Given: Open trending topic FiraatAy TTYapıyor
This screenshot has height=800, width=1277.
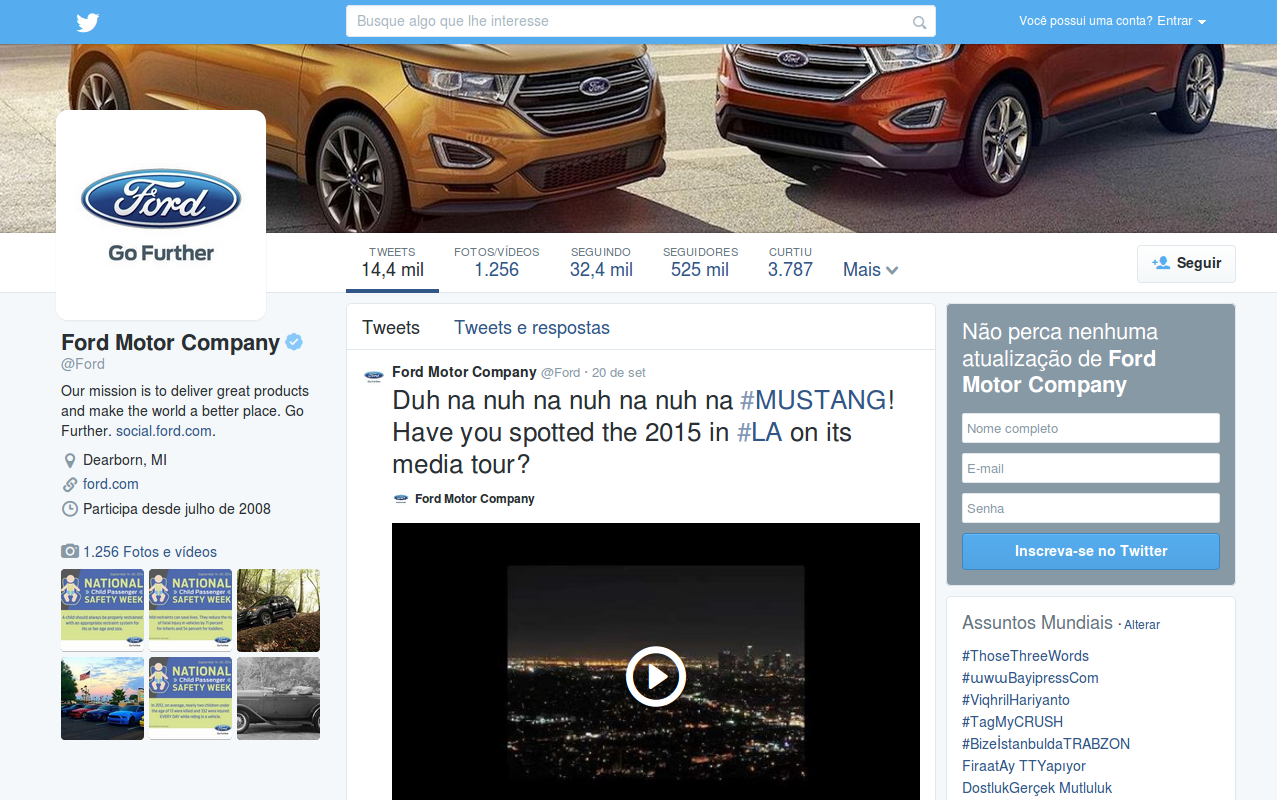Looking at the screenshot, I should 1024,766.
